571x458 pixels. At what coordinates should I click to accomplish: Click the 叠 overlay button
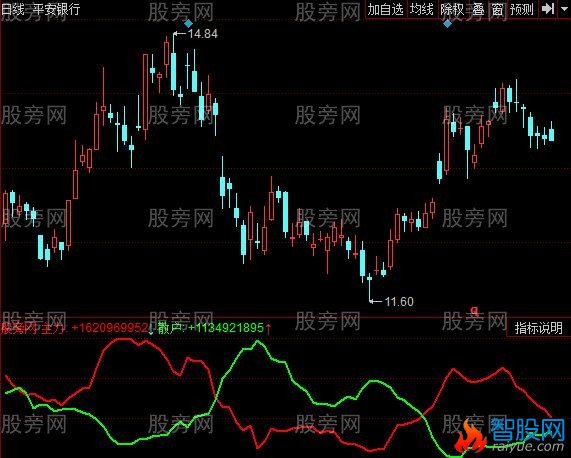pos(479,9)
